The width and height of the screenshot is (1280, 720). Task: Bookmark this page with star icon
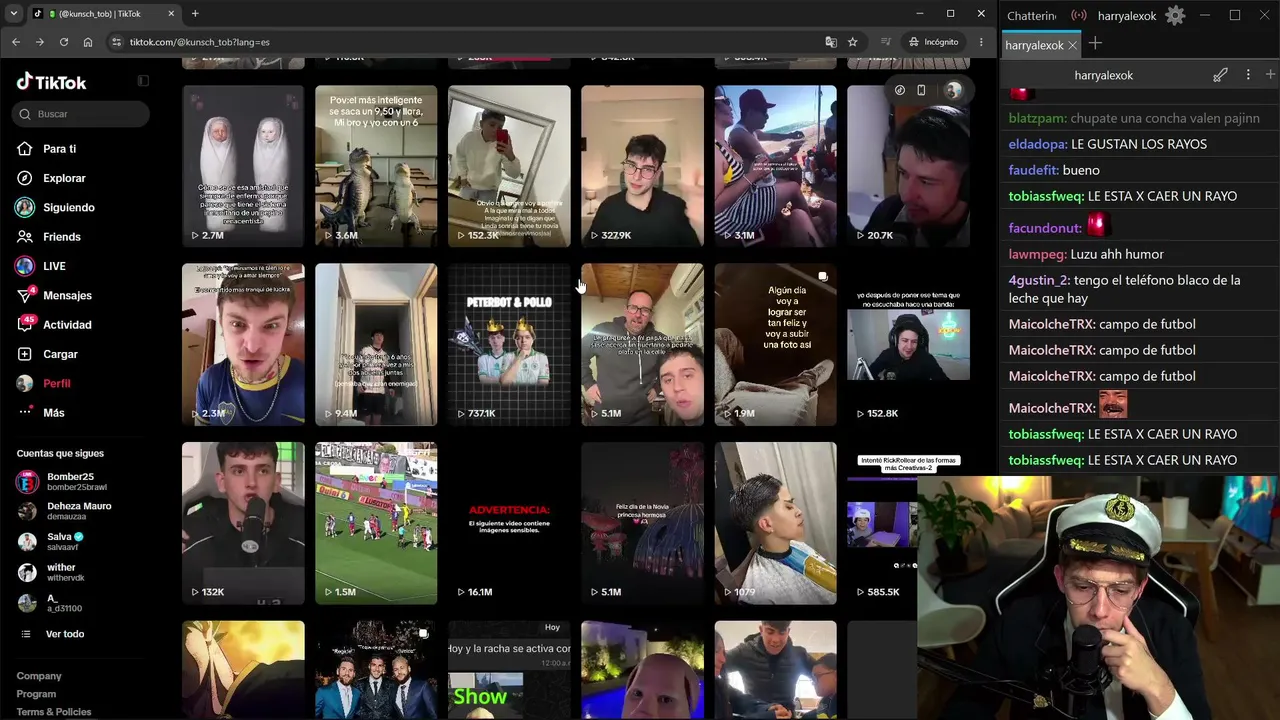853,42
